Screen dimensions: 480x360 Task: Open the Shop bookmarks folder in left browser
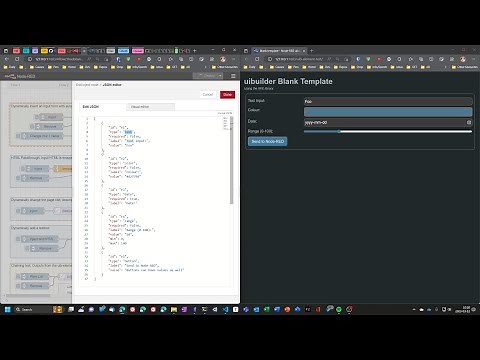(x=117, y=67)
